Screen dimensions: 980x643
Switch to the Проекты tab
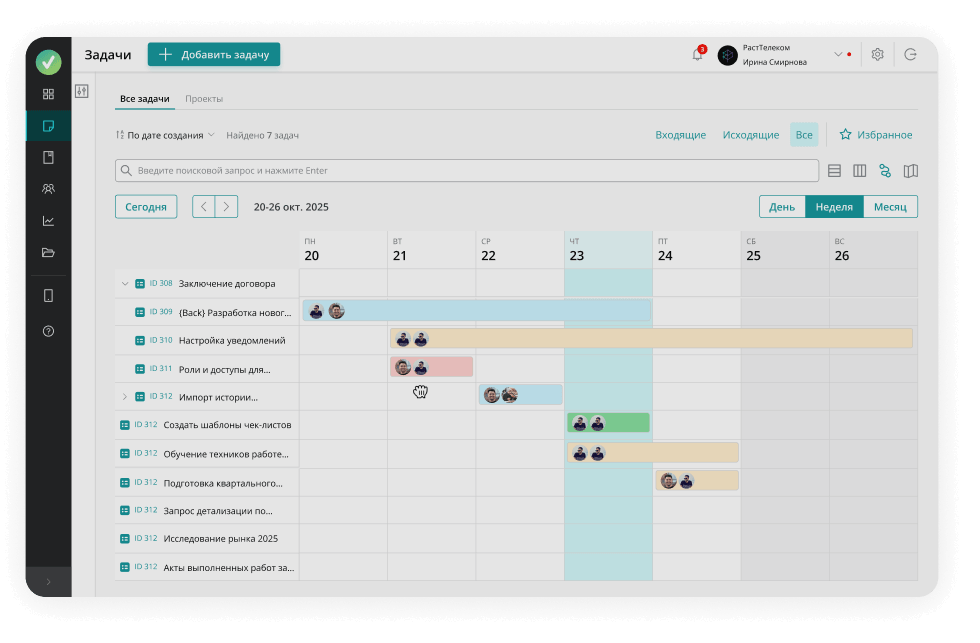[204, 99]
